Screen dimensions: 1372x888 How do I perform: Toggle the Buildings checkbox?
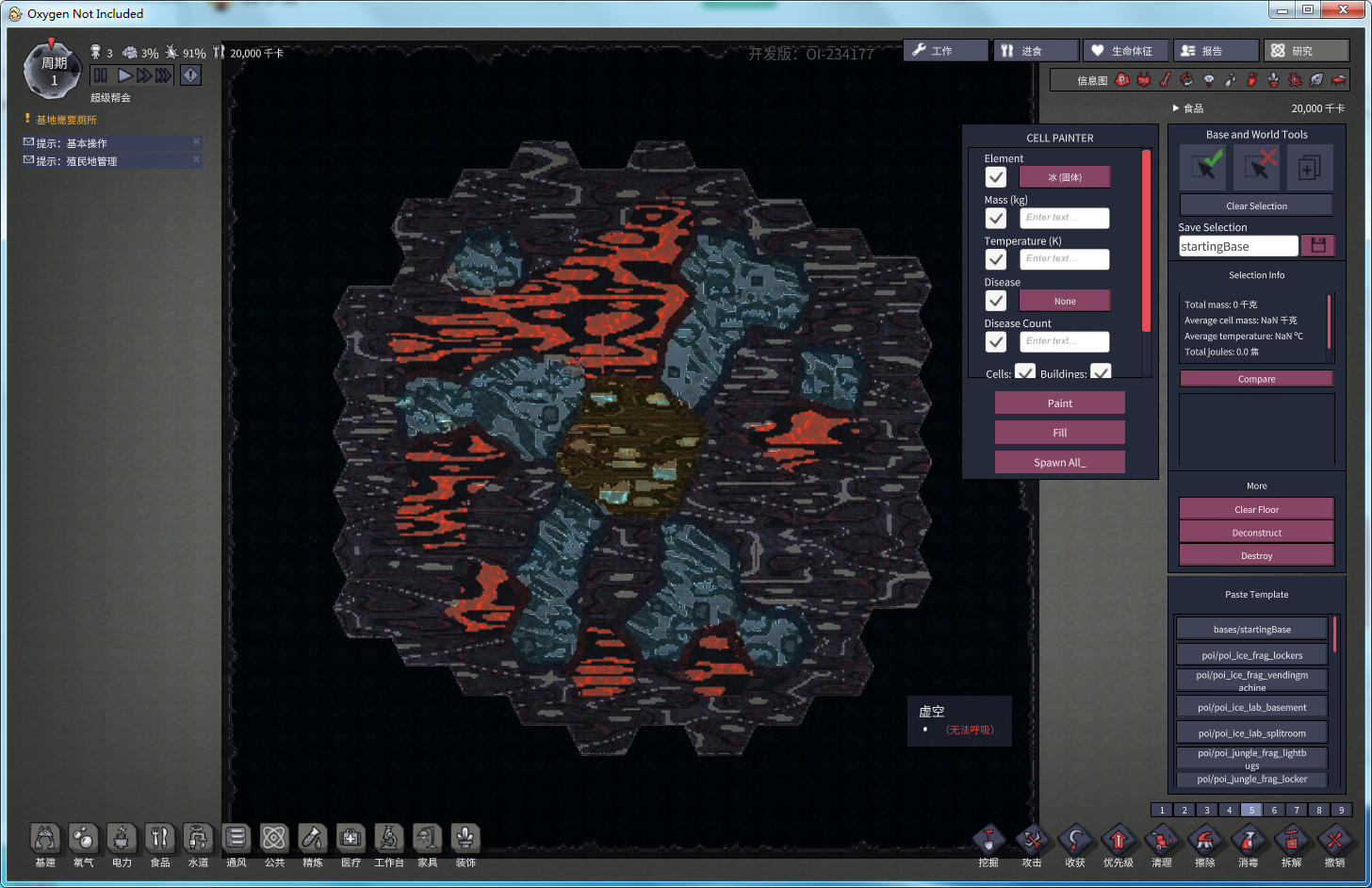1101,371
